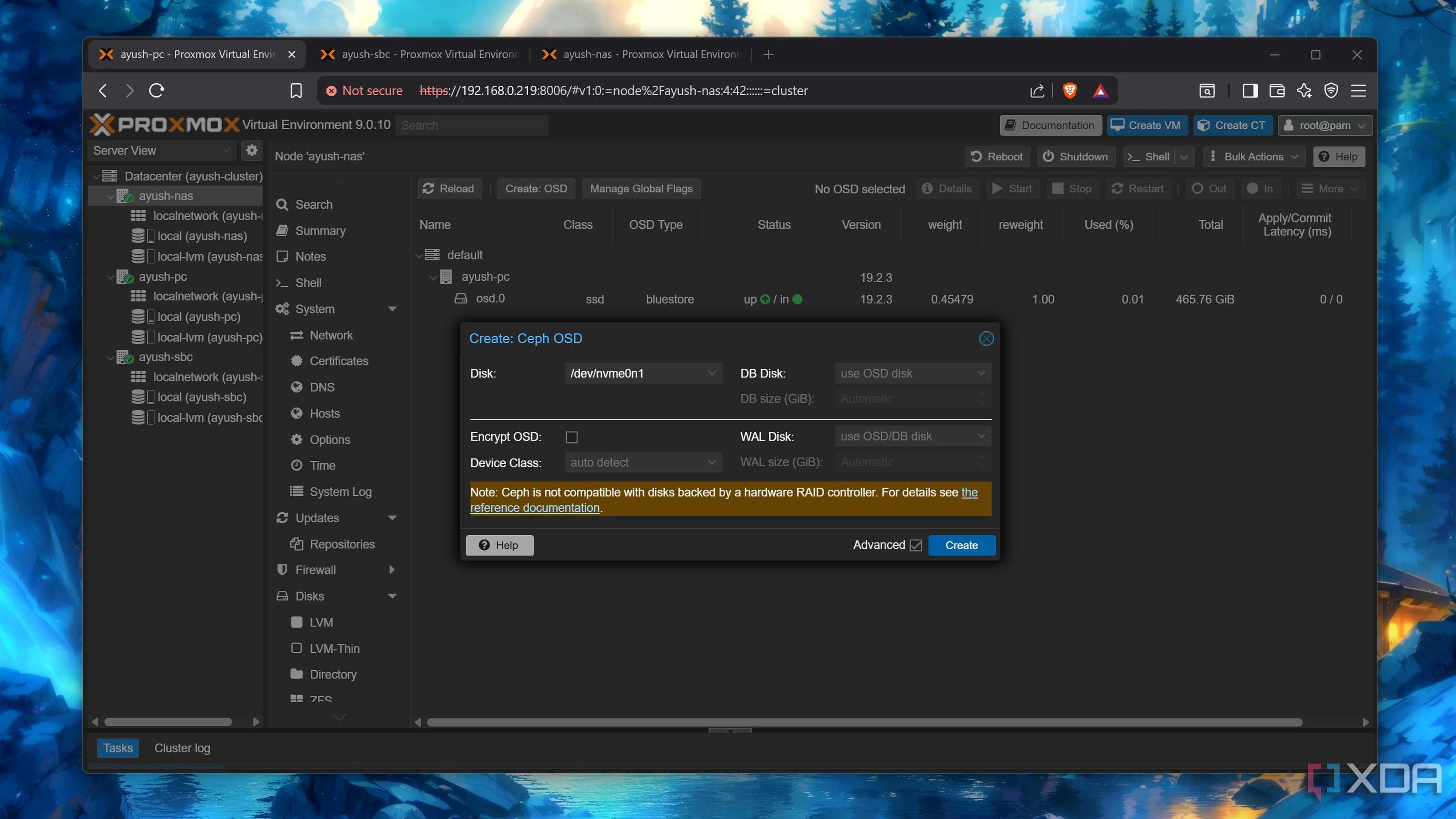Switch to the Cluster log tab
1456x819 pixels.
(x=182, y=748)
